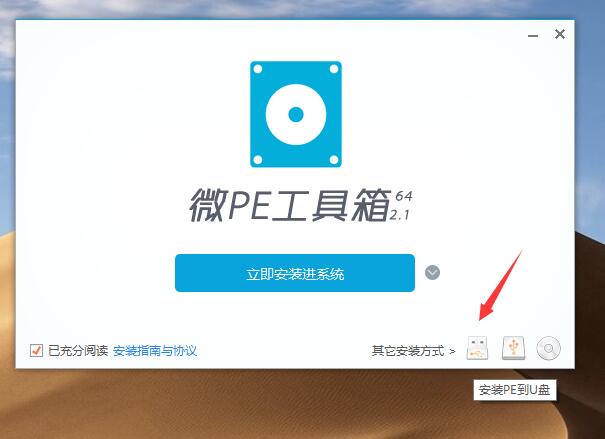Open the 安装指南与协议 link
Screen dimensions: 605x439
(x=155, y=351)
